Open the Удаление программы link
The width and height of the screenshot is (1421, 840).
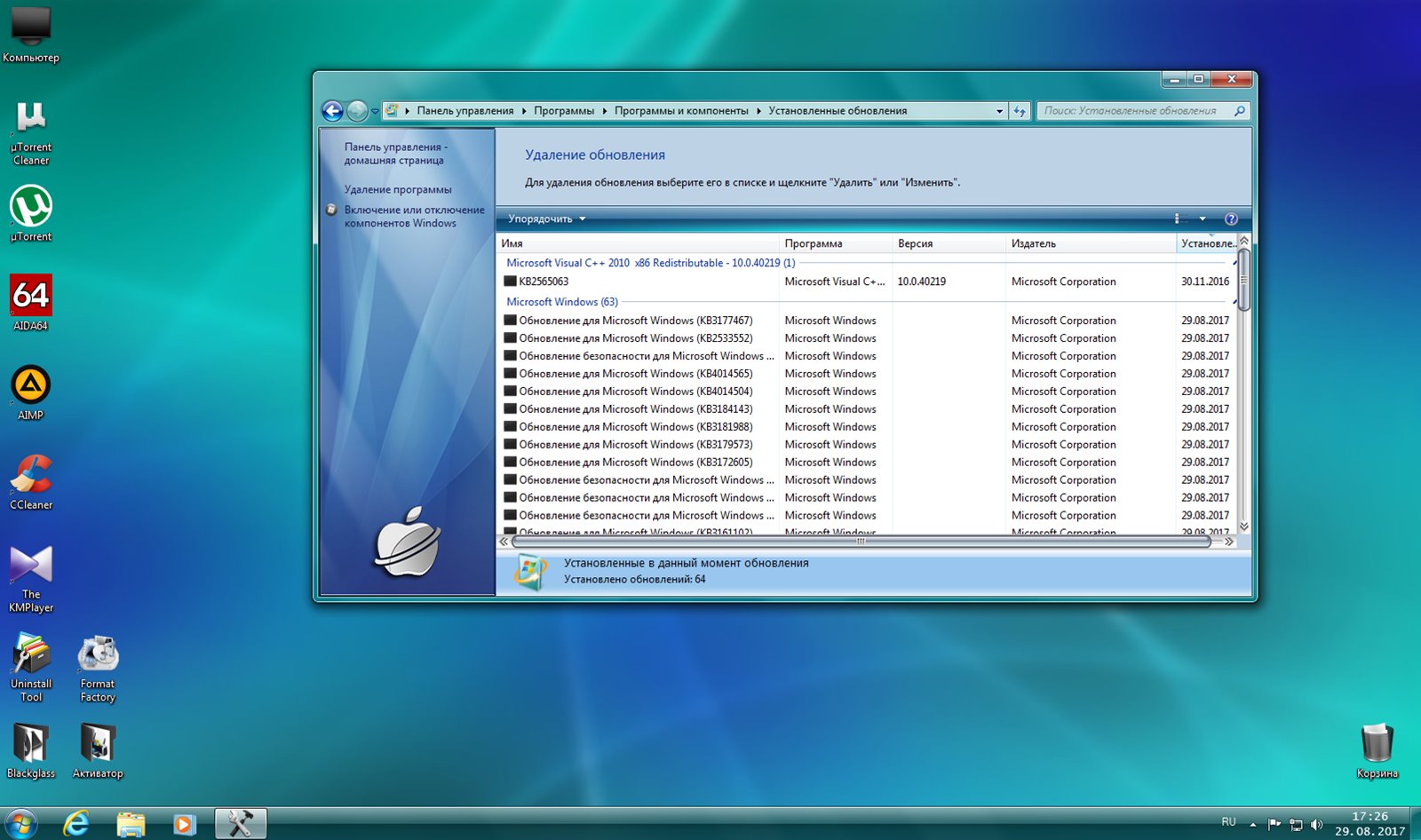pos(398,189)
